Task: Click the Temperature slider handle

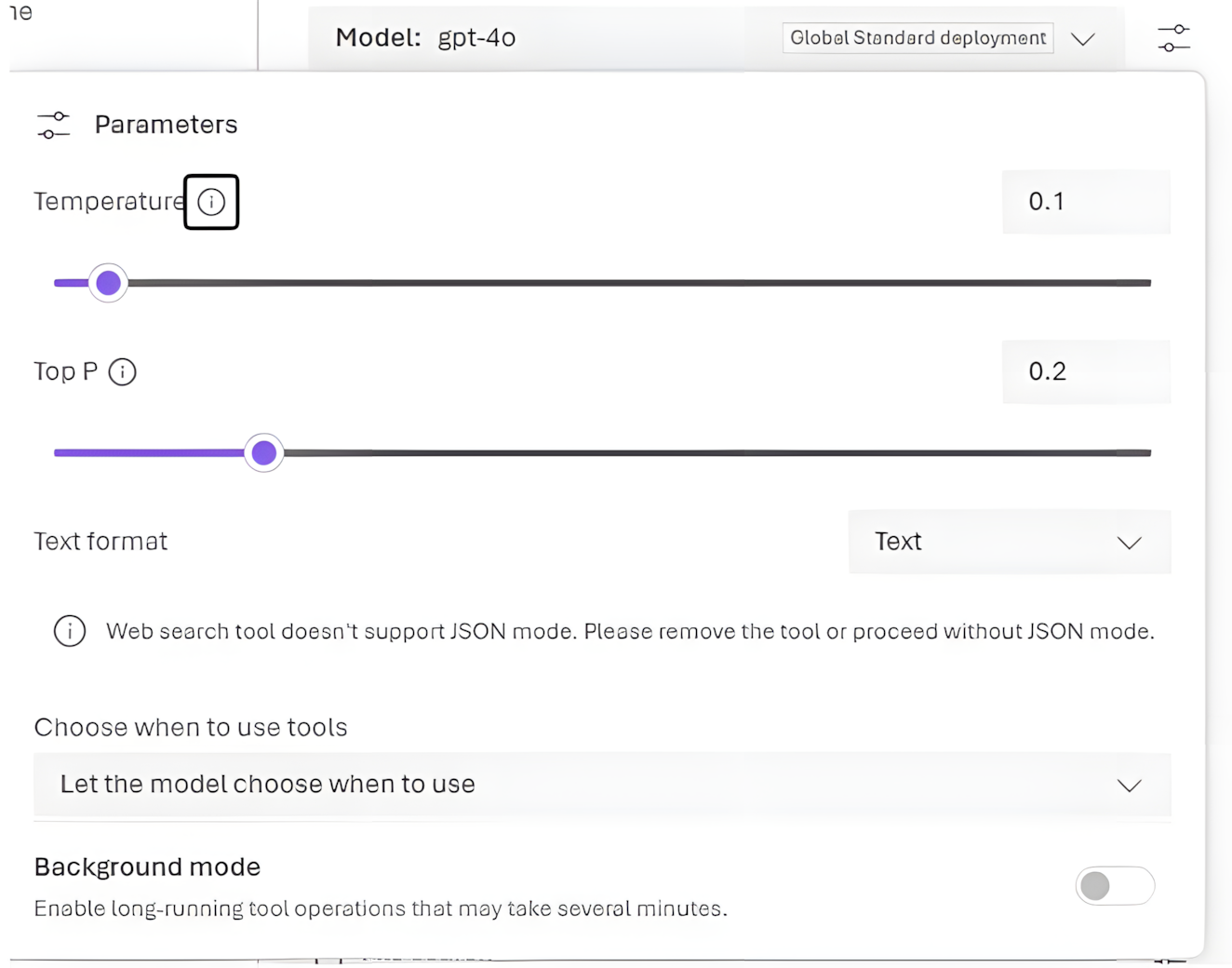Action: click(x=109, y=283)
